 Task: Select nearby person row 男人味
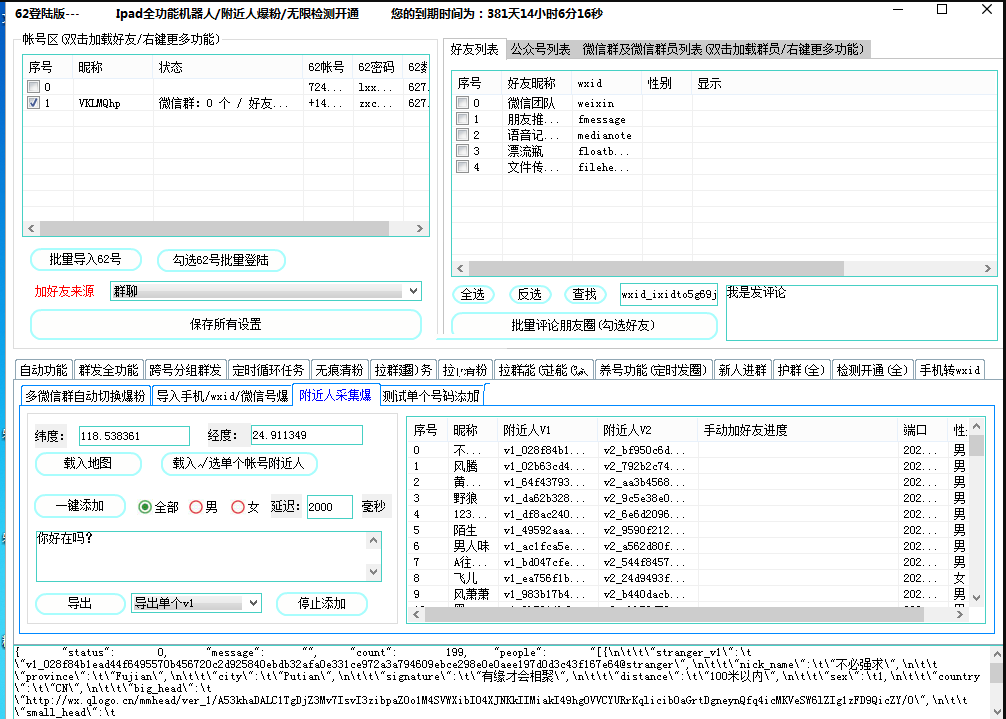tap(688, 546)
